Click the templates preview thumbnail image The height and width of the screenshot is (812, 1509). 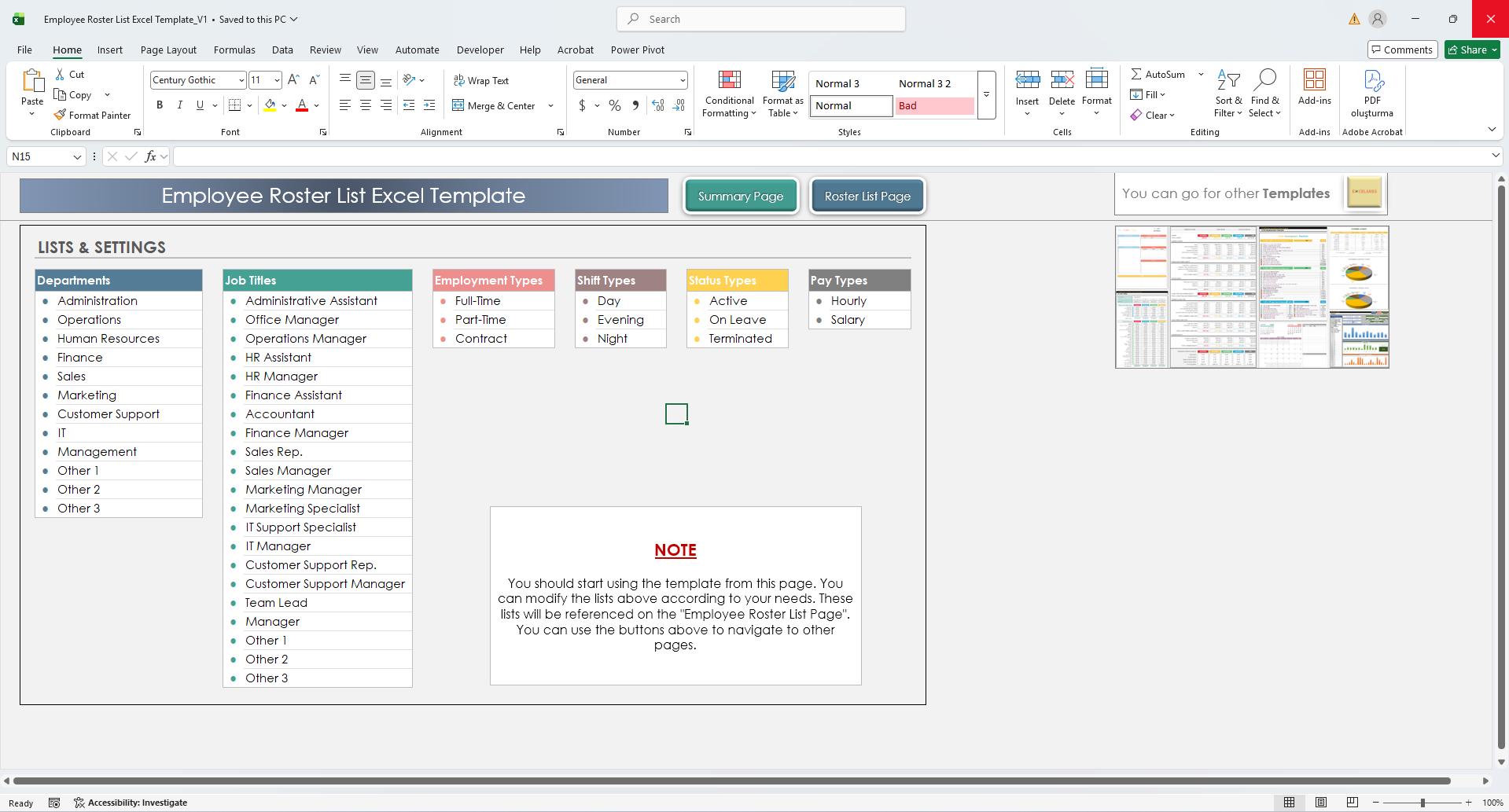coord(1252,297)
